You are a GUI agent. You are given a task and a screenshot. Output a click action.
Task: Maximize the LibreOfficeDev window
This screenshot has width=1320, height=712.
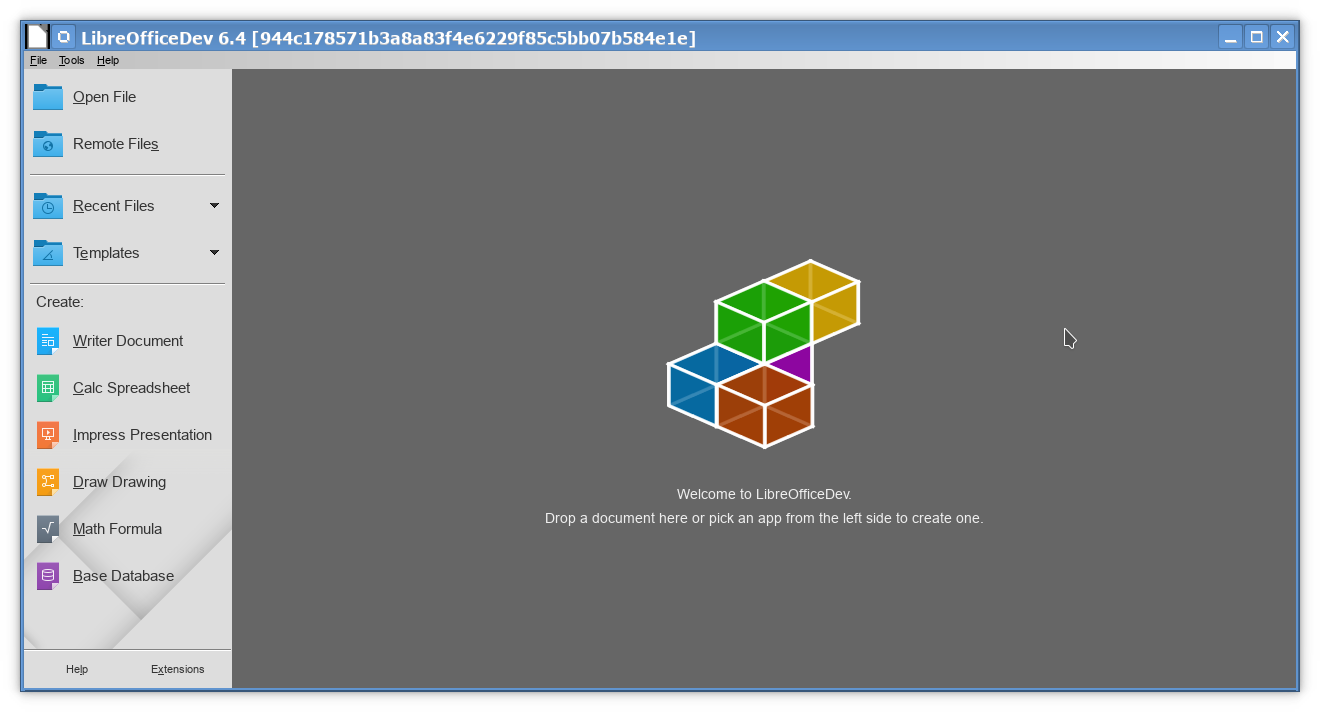(x=1257, y=37)
